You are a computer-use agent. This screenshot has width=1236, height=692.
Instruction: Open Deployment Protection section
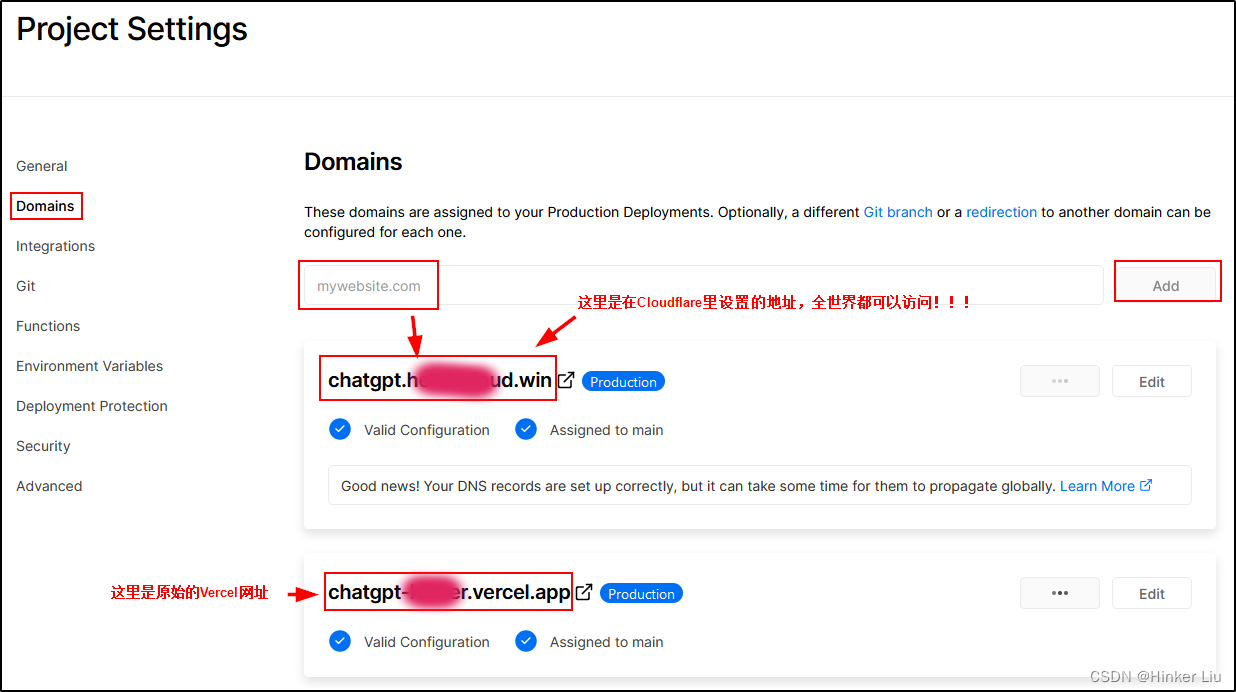point(92,406)
